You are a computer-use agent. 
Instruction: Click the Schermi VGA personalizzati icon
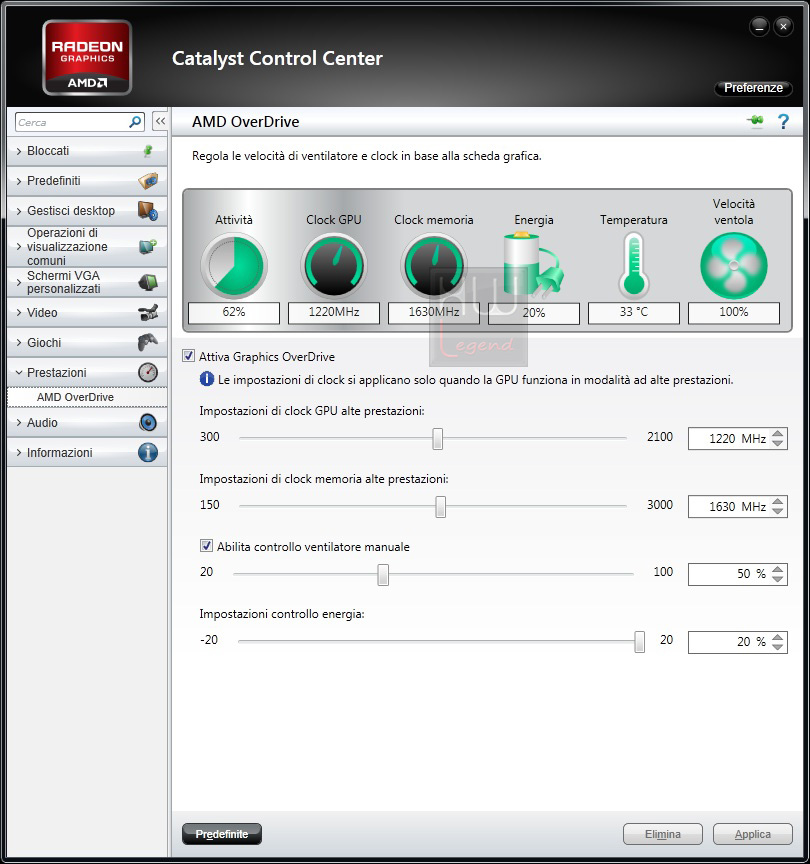148,282
